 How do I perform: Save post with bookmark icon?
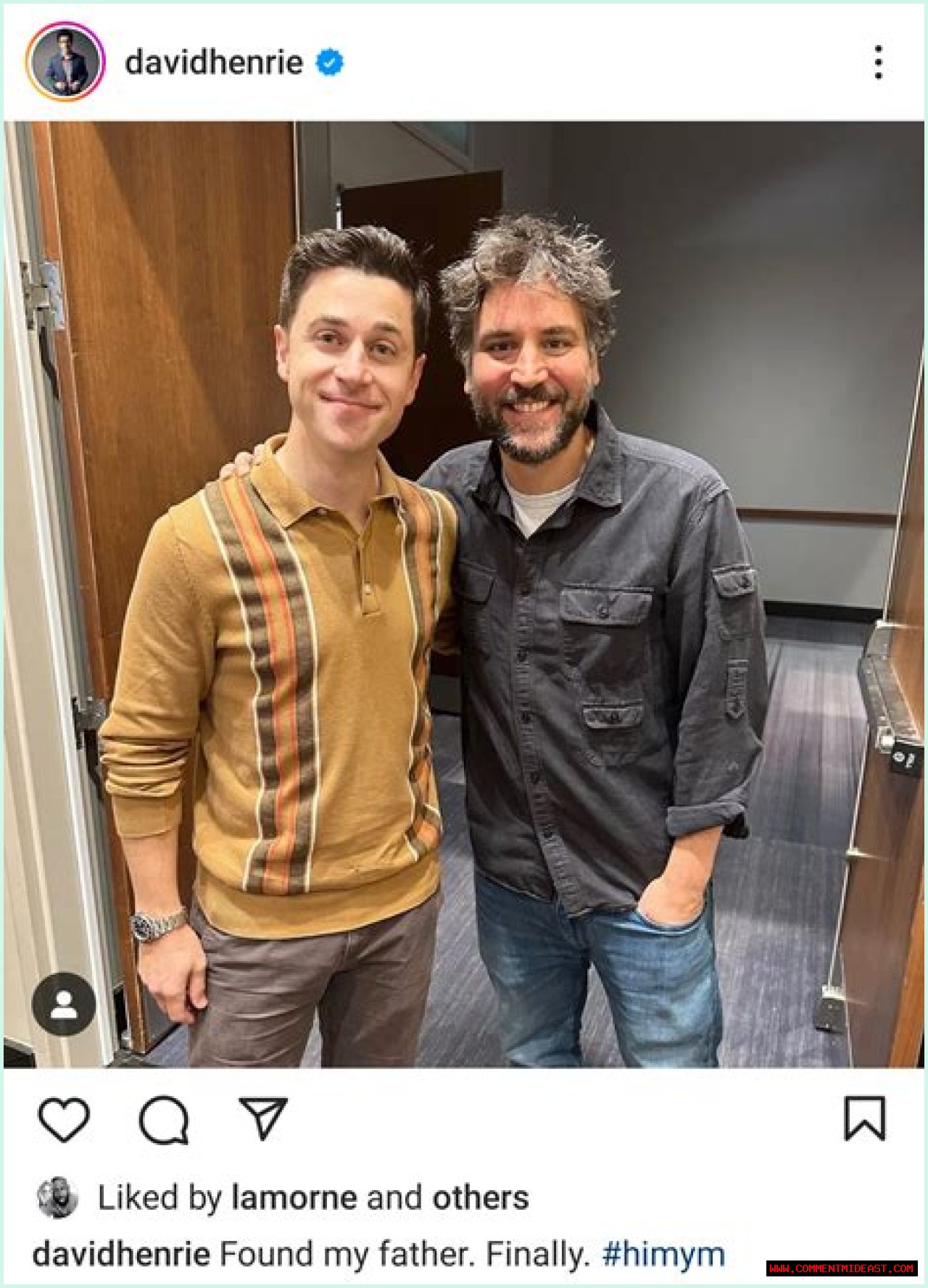tap(864, 1118)
